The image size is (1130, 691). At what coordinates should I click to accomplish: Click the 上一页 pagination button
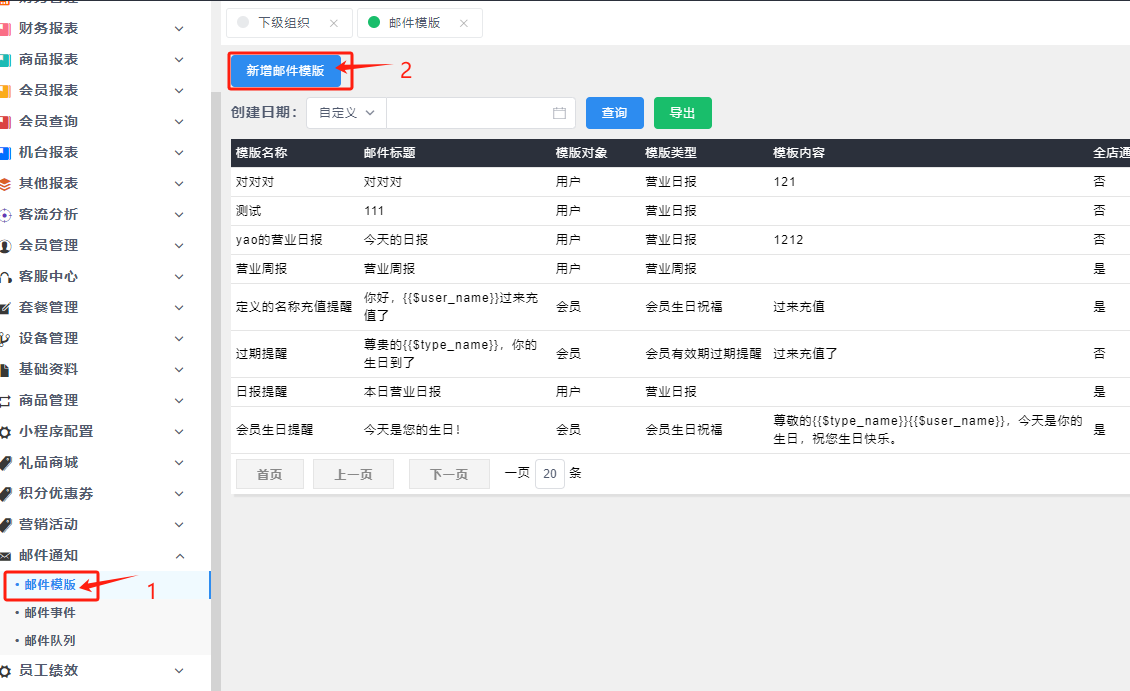(x=353, y=474)
